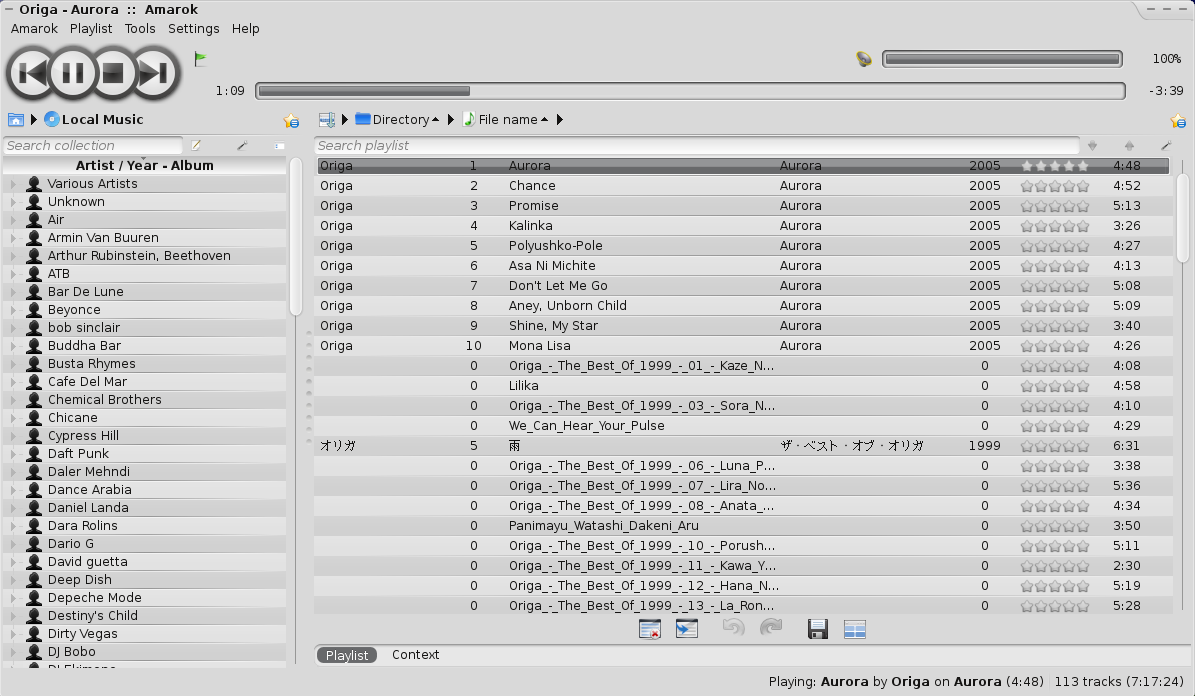The height and width of the screenshot is (696, 1195).
Task: Click Local Music breadcrumb label
Action: click(103, 120)
